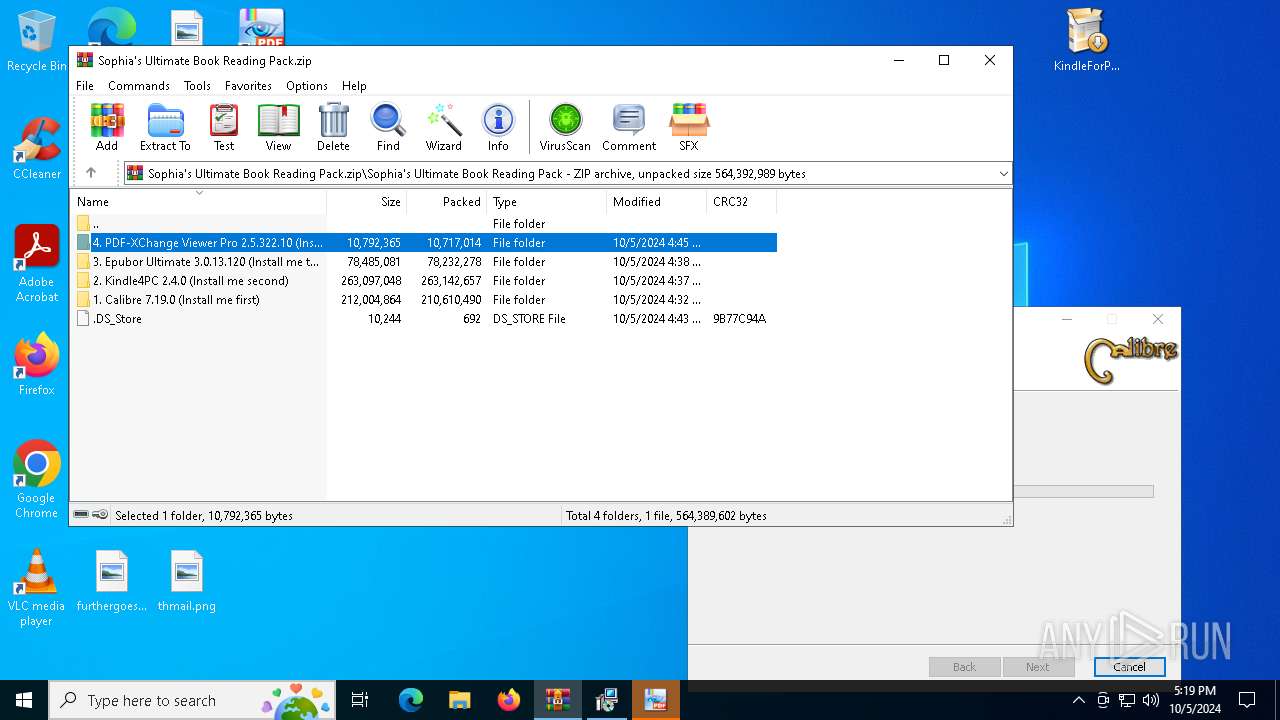Click the Delete trash can icon
The height and width of the screenshot is (720, 1280).
click(x=333, y=127)
